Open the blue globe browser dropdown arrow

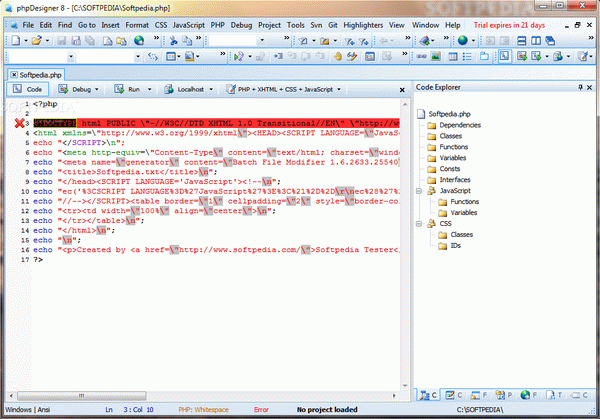click(473, 40)
